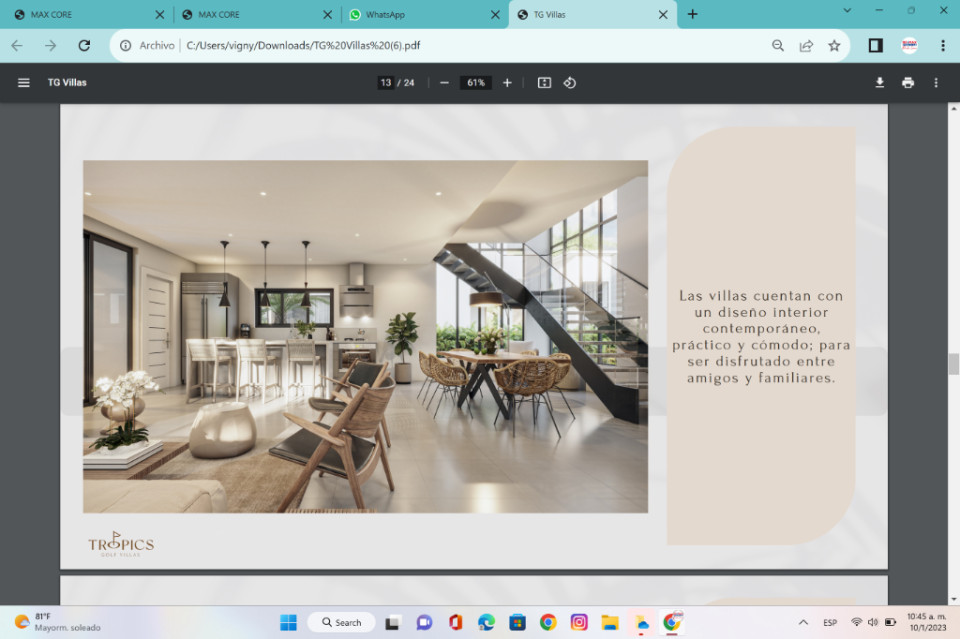The width and height of the screenshot is (960, 639).
Task: Open Microsoft Edge from taskbar
Action: 486,622
